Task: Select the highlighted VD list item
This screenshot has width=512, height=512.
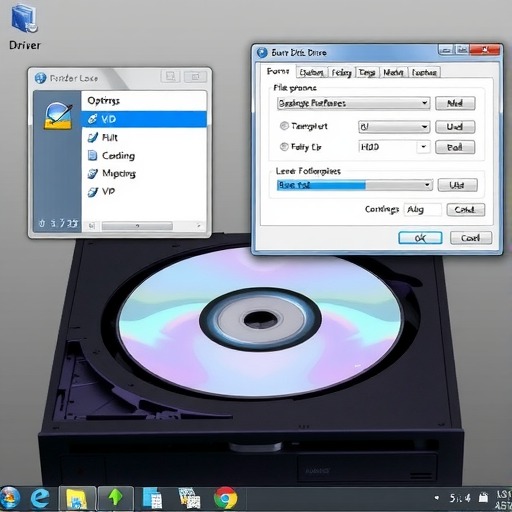Action: pos(144,119)
